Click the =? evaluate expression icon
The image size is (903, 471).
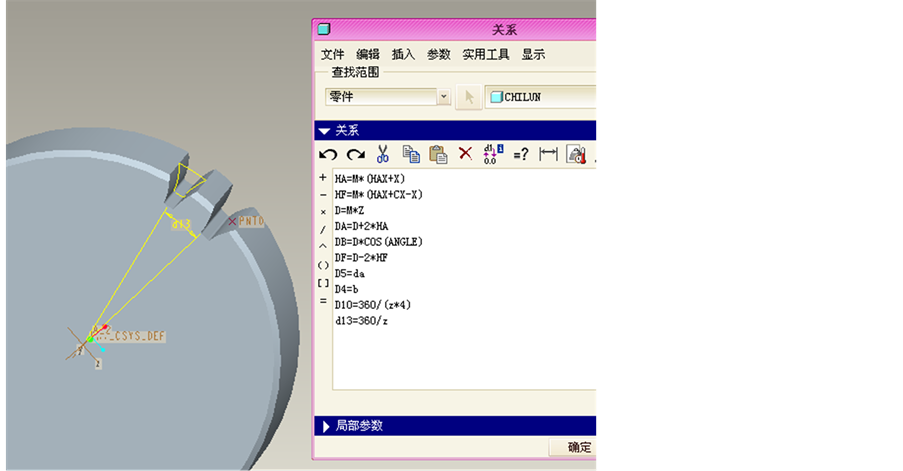[x=520, y=154]
